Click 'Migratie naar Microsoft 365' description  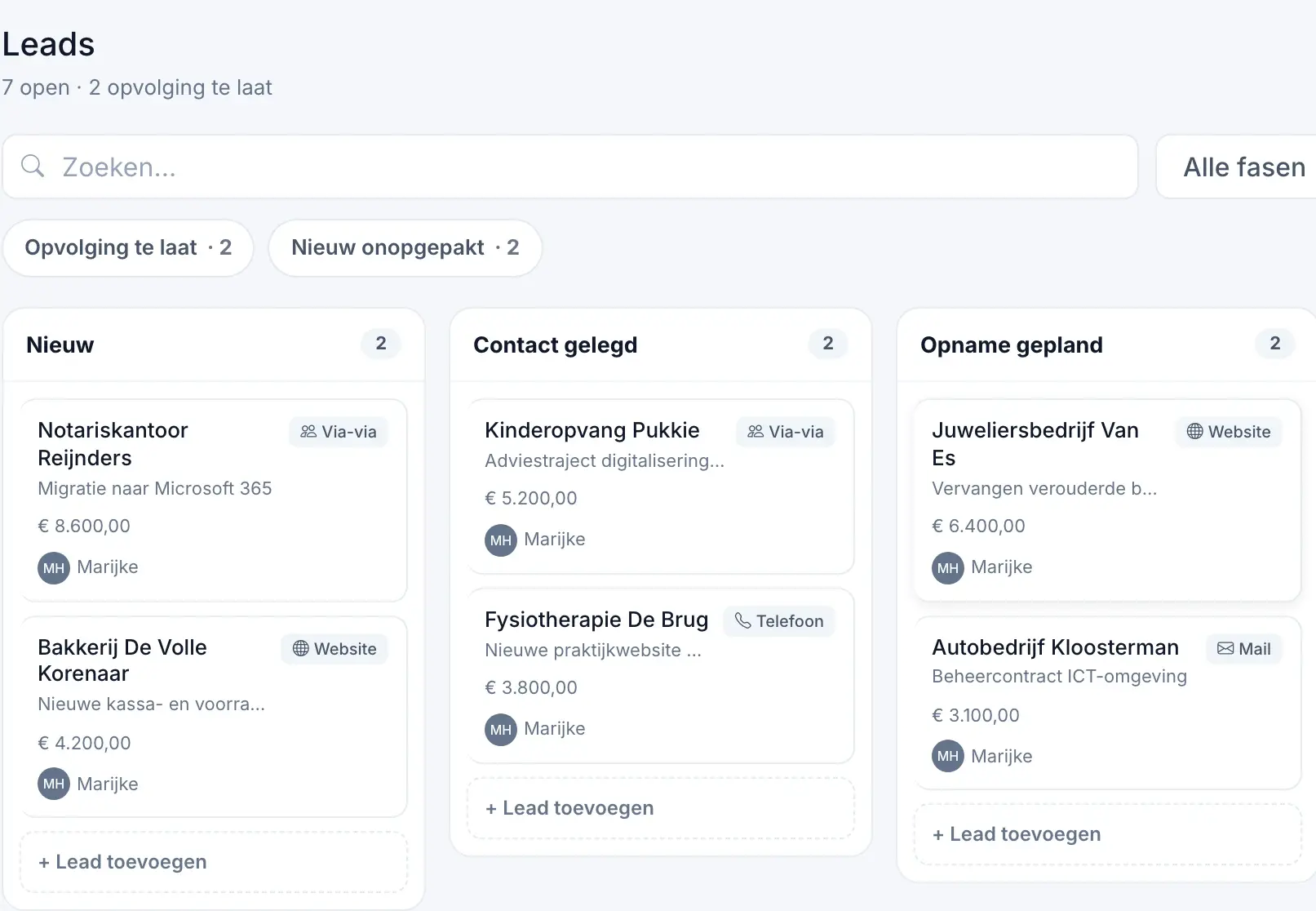click(x=155, y=488)
